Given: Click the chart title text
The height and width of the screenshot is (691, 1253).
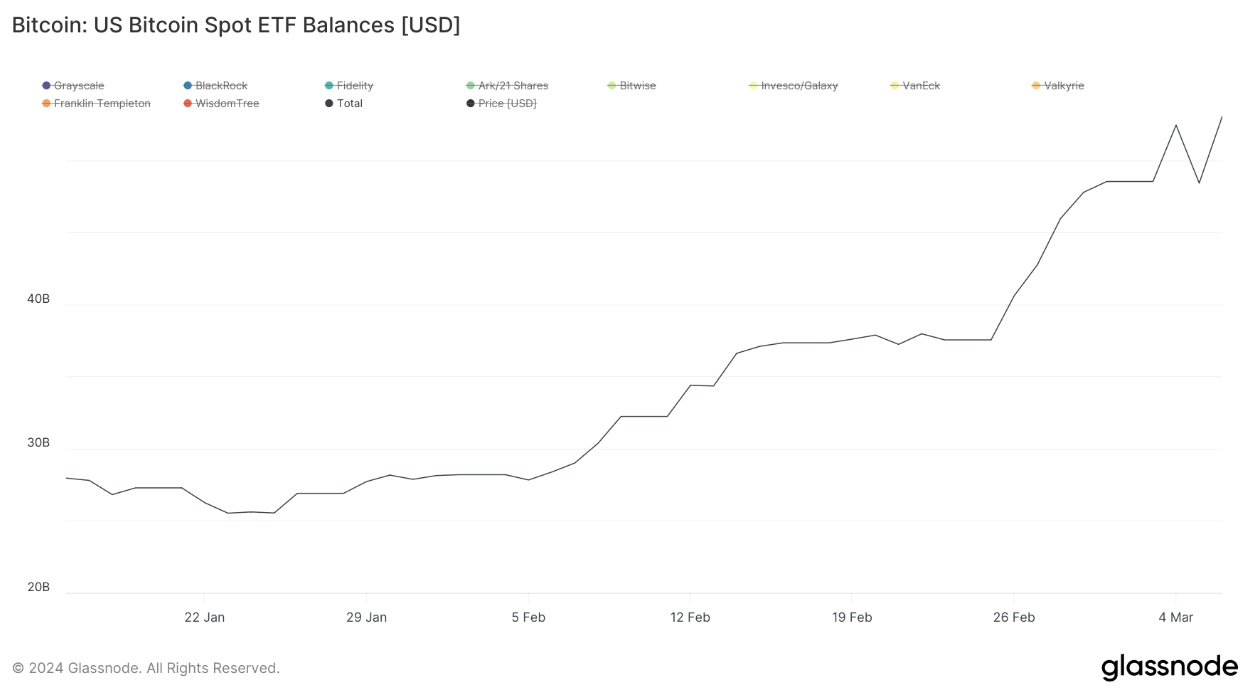Looking at the screenshot, I should (x=236, y=26).
